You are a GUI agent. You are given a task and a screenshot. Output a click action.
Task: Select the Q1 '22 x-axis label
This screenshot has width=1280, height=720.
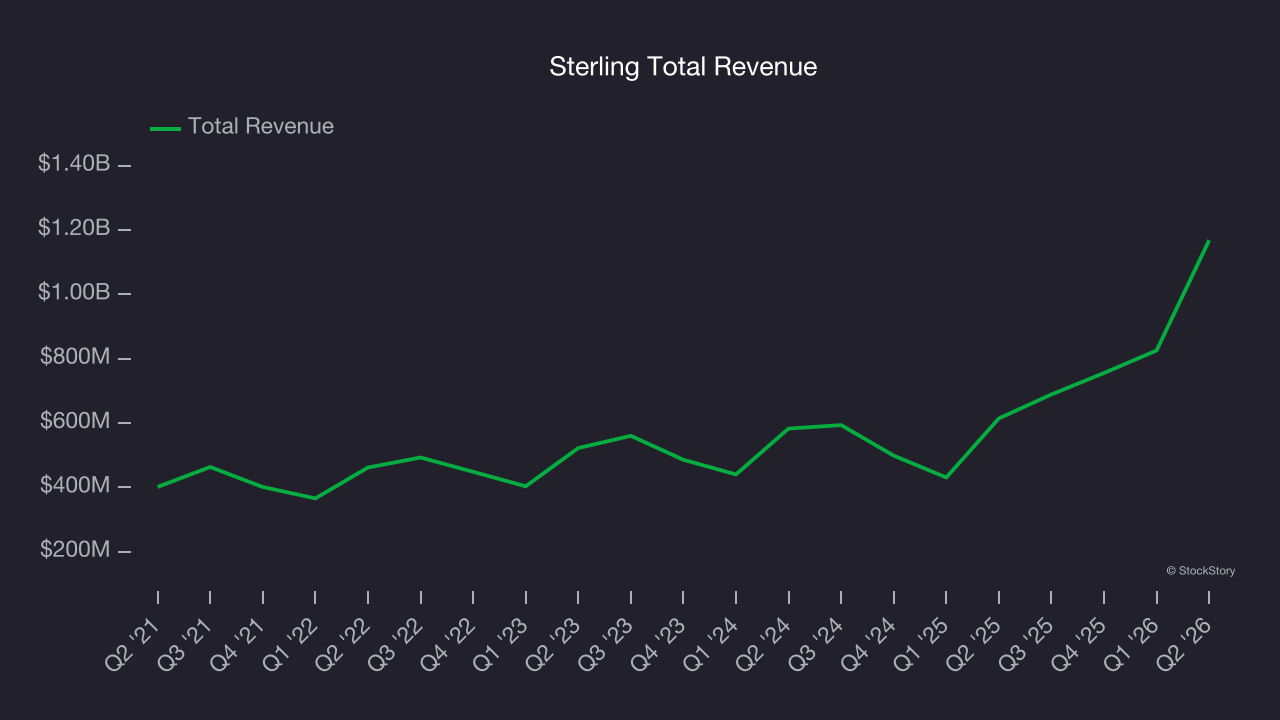291,643
